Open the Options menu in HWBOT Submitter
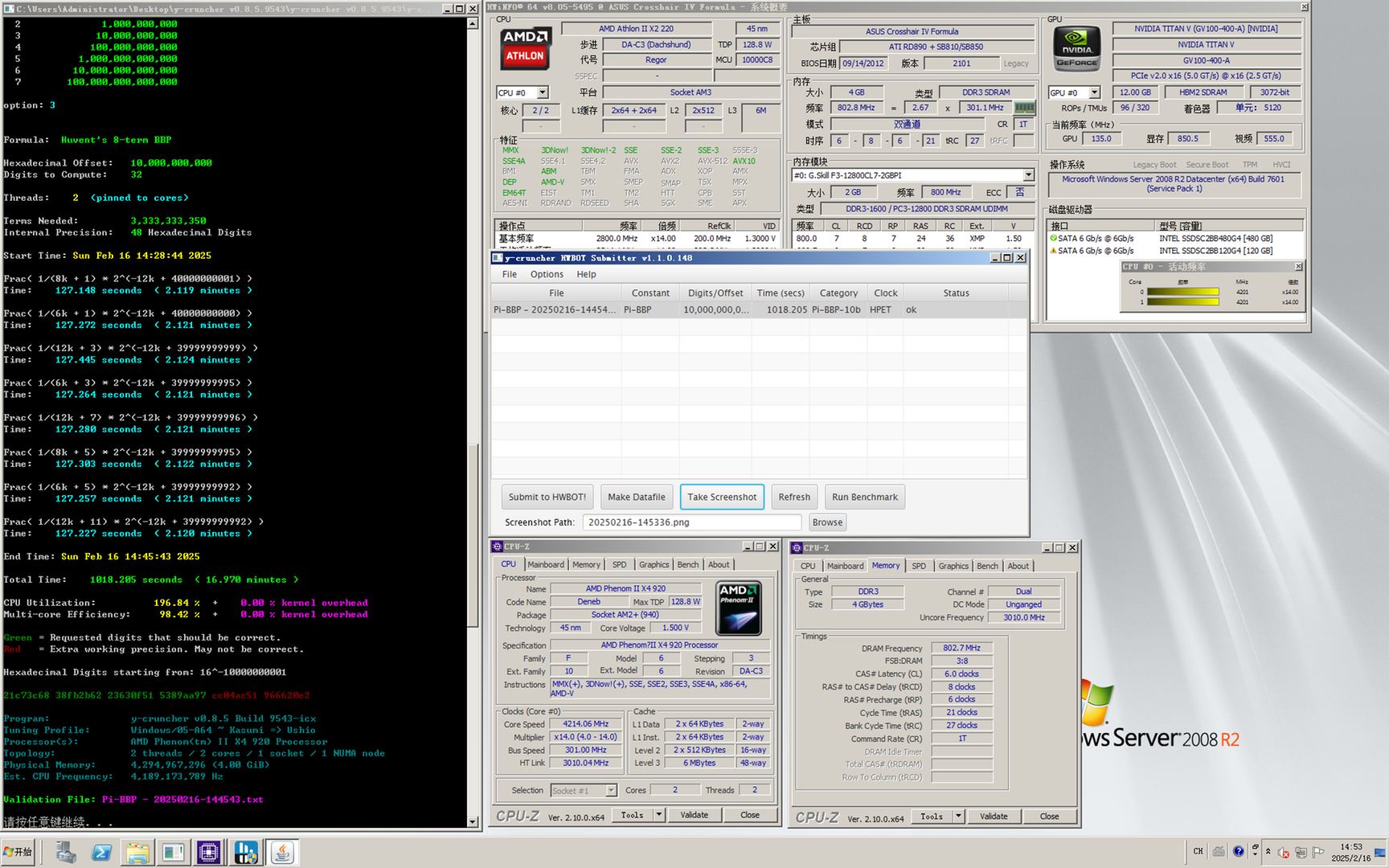This screenshot has height=868, width=1389. (x=547, y=274)
